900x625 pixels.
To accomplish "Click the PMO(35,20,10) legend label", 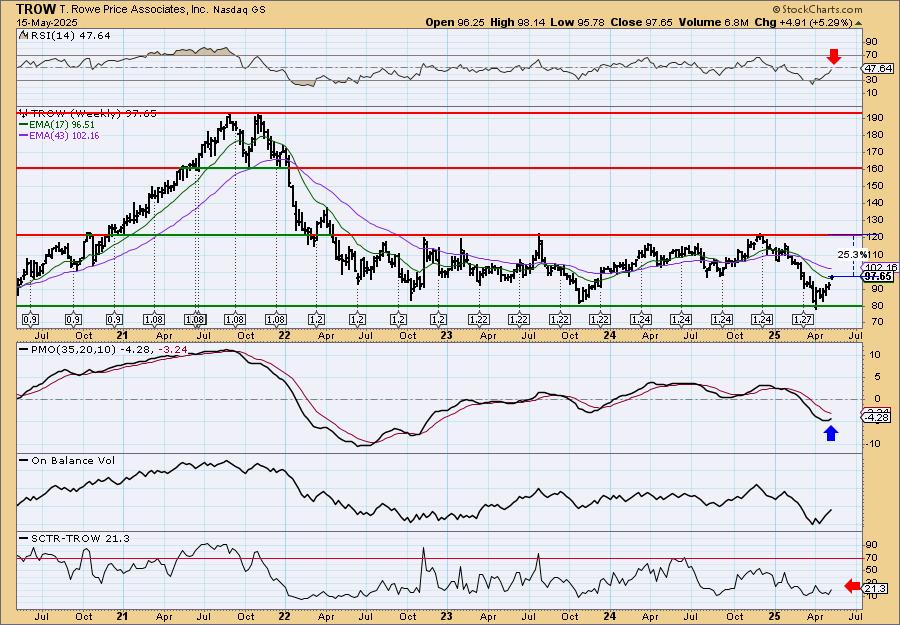I will point(73,349).
